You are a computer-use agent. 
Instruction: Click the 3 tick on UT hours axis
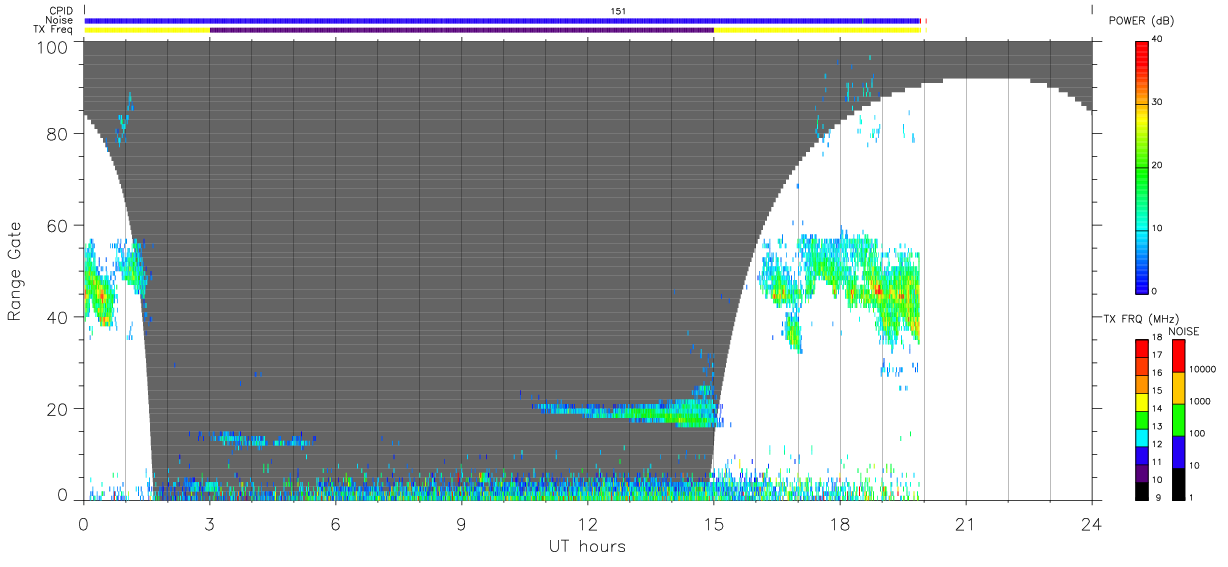(x=209, y=523)
